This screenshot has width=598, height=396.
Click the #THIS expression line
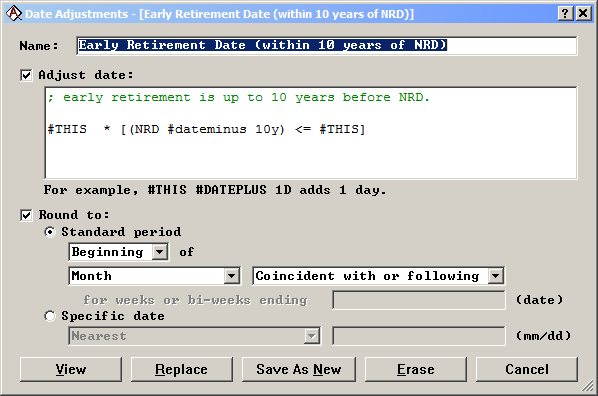click(x=206, y=129)
